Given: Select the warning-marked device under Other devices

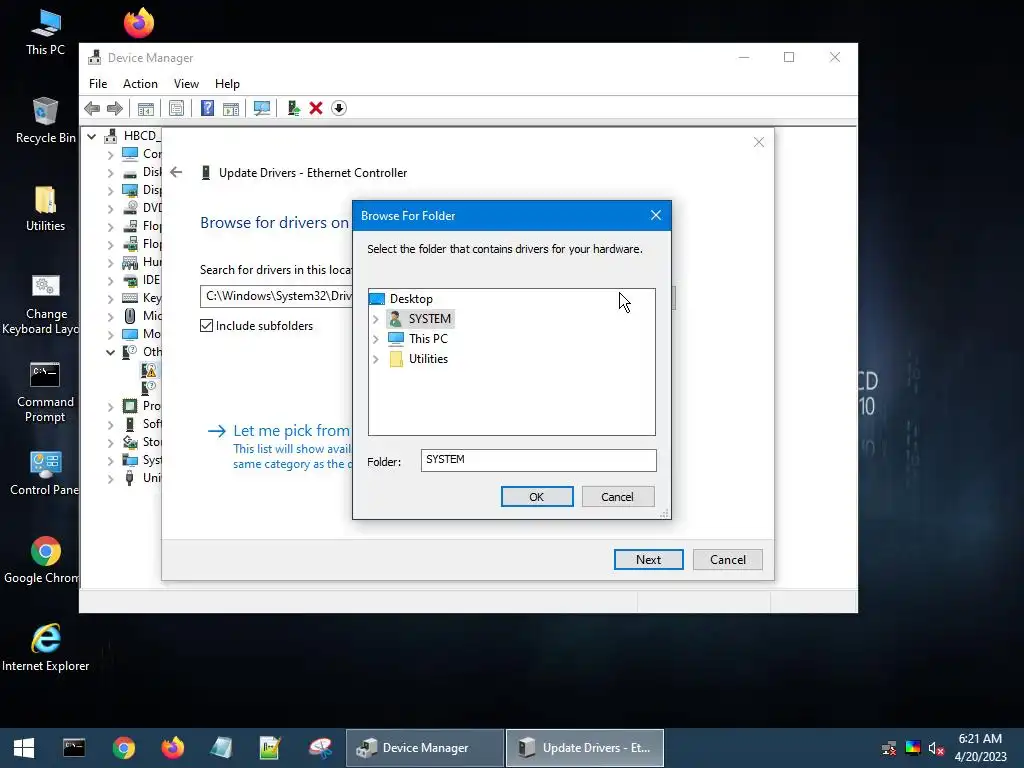Looking at the screenshot, I should (150, 370).
